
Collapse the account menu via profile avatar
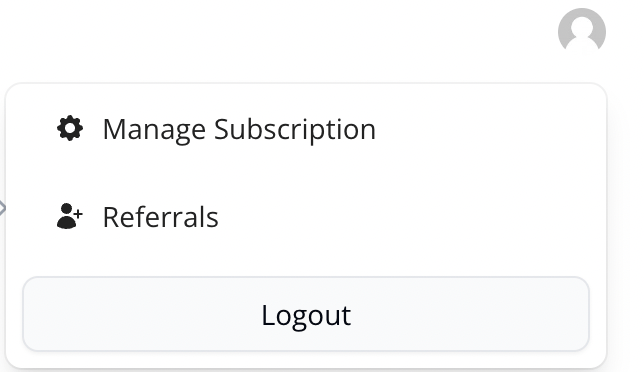pyautogui.click(x=582, y=32)
